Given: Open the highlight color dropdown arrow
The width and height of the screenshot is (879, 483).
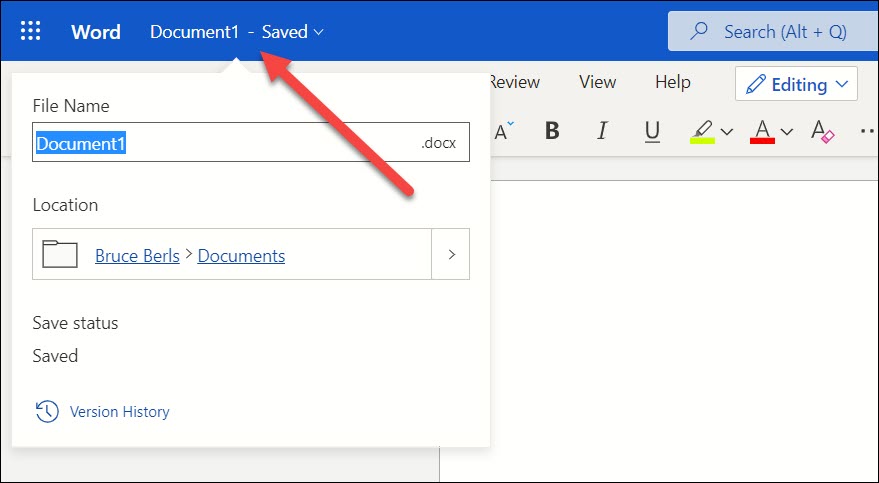Looking at the screenshot, I should click(x=727, y=132).
